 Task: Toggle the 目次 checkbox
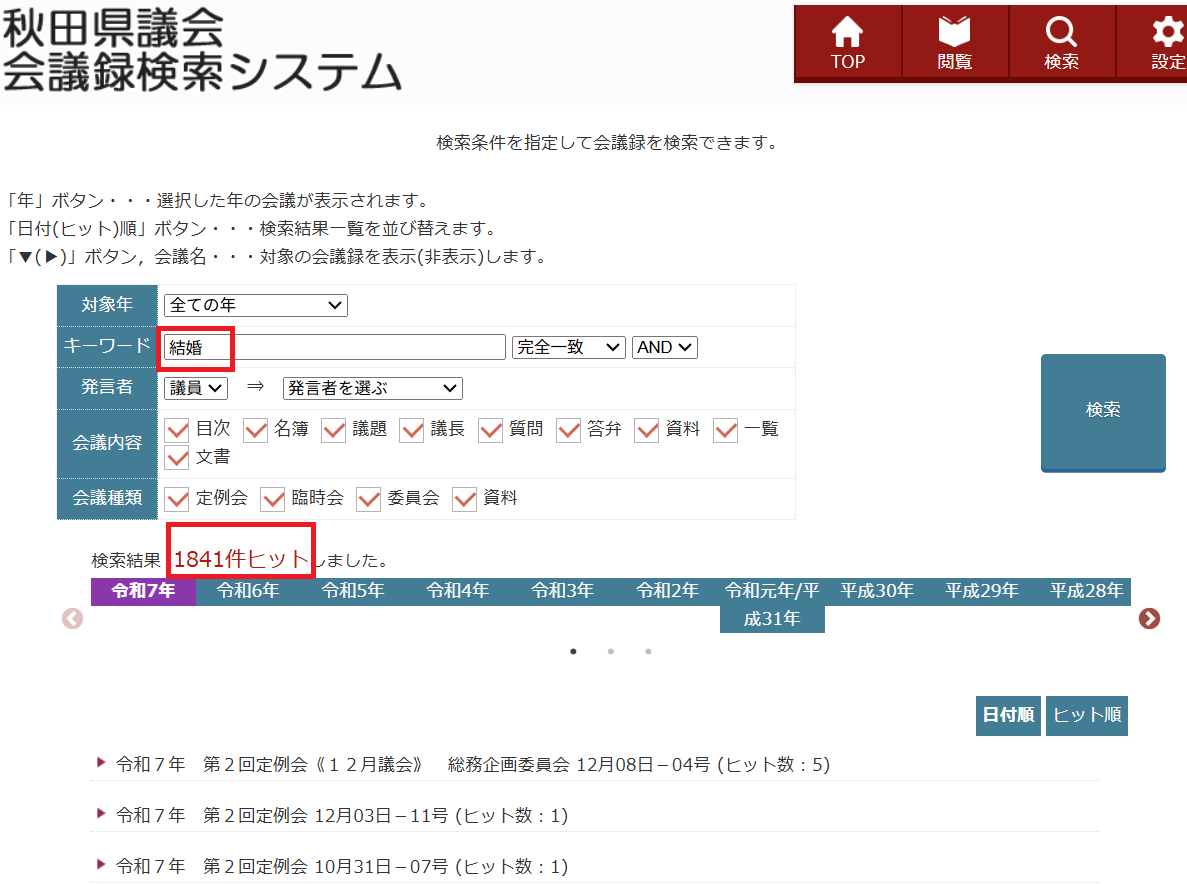pyautogui.click(x=177, y=430)
